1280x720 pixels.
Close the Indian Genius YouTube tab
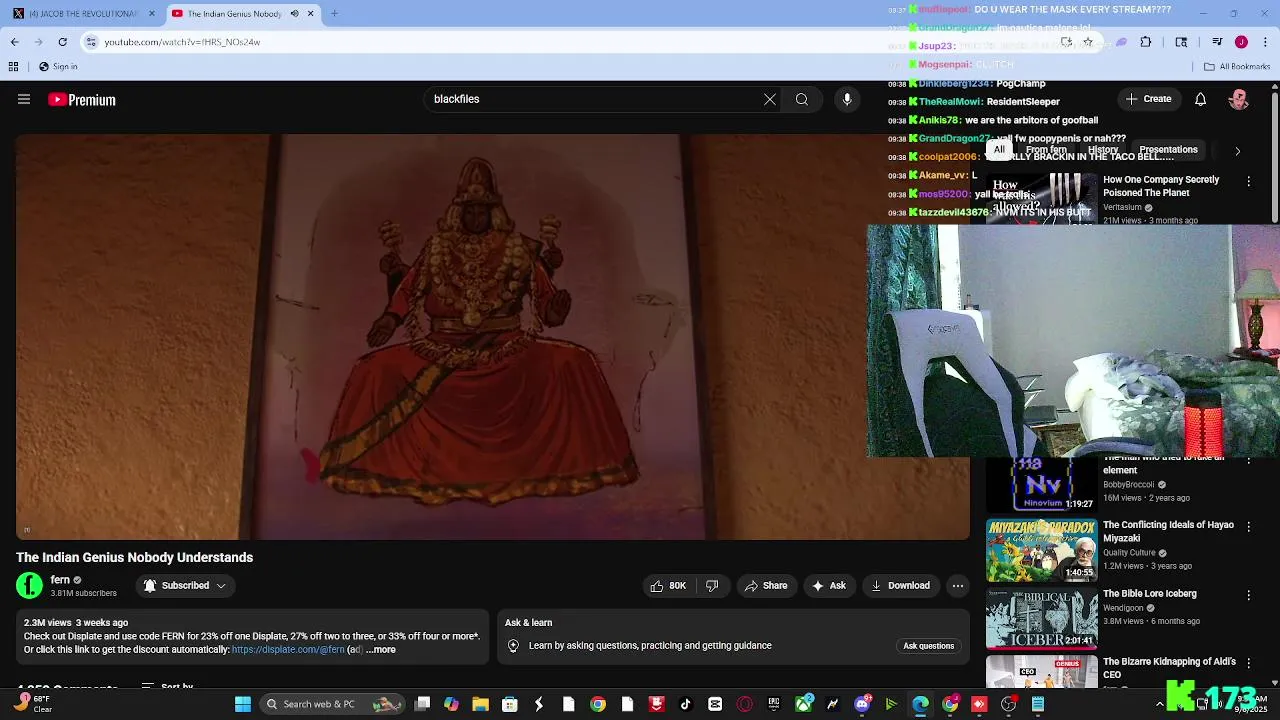click(x=311, y=13)
